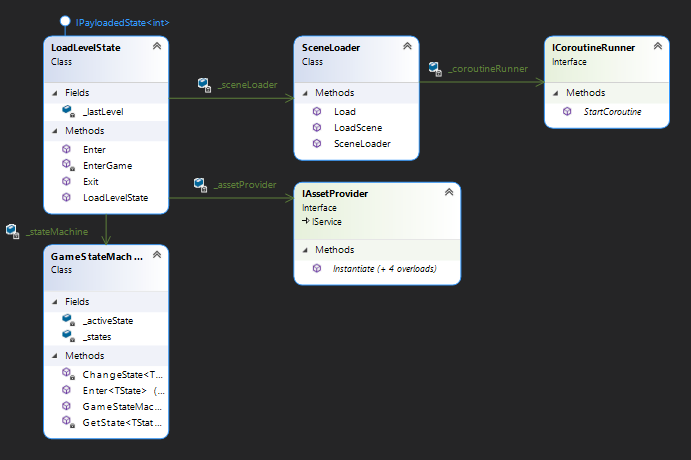The height and width of the screenshot is (460, 691).
Task: Select the LoadScene method name
Action: click(358, 128)
